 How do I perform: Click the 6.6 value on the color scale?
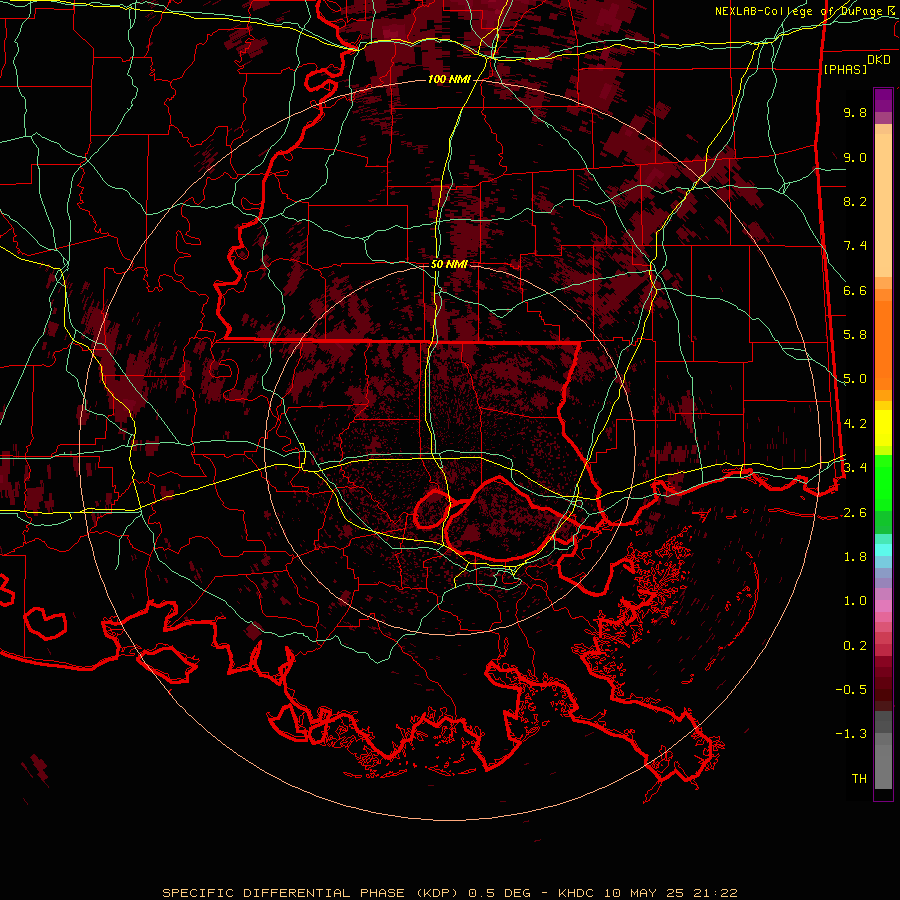tap(855, 290)
